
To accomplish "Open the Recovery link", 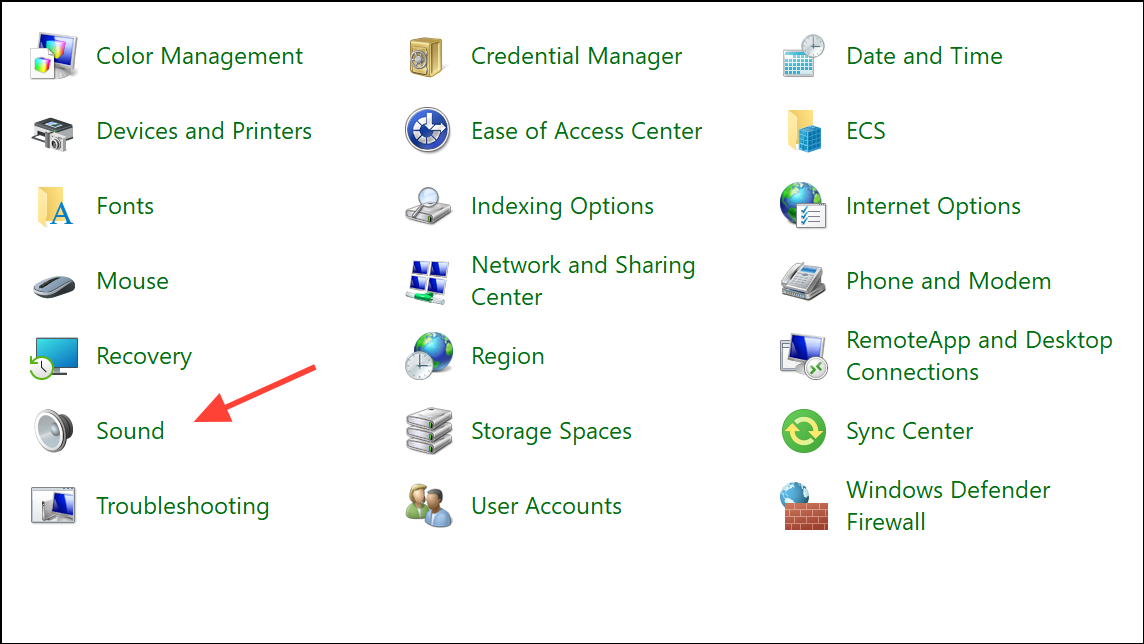I will [143, 356].
